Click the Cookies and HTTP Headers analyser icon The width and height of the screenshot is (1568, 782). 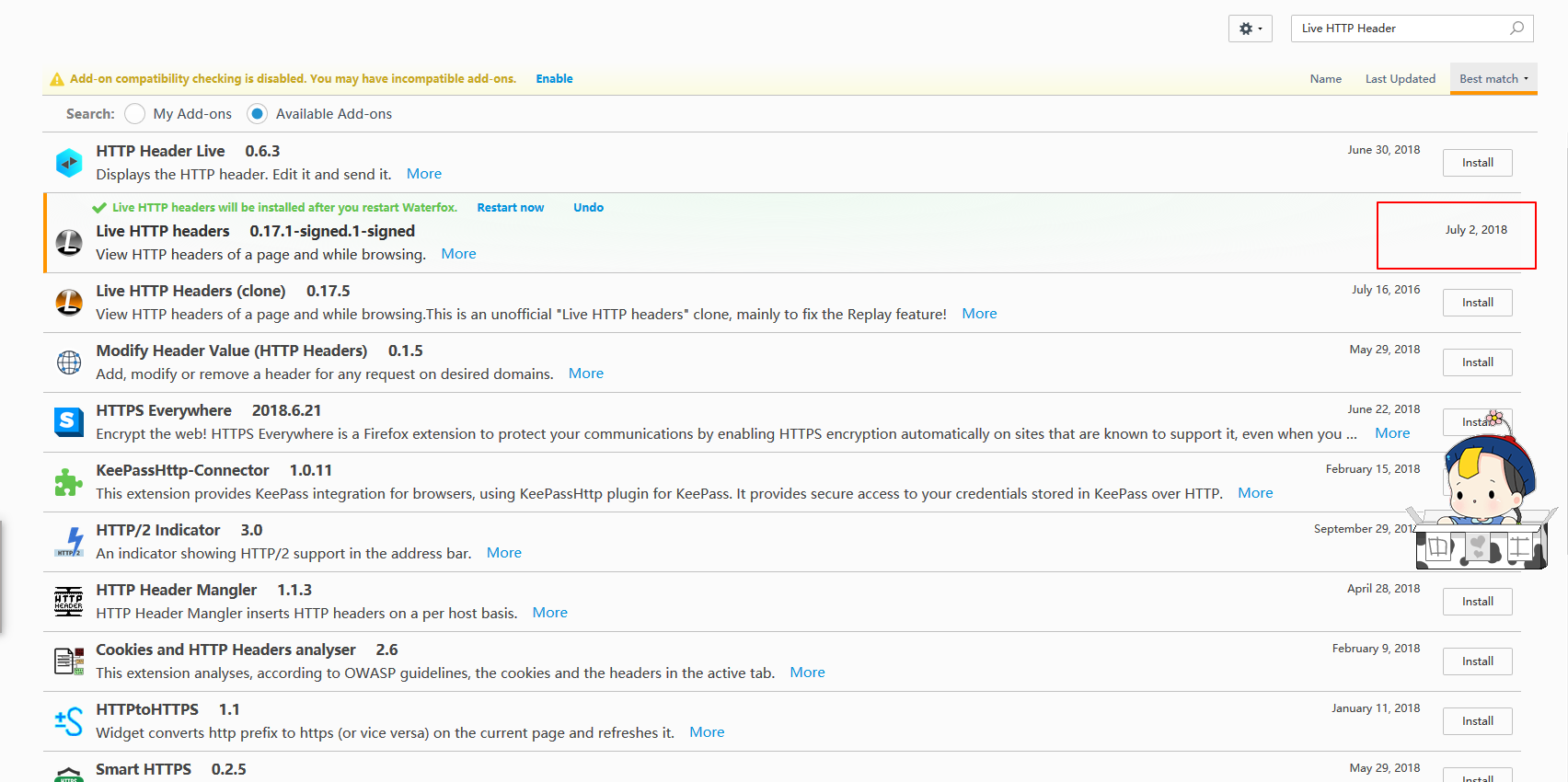click(x=69, y=661)
